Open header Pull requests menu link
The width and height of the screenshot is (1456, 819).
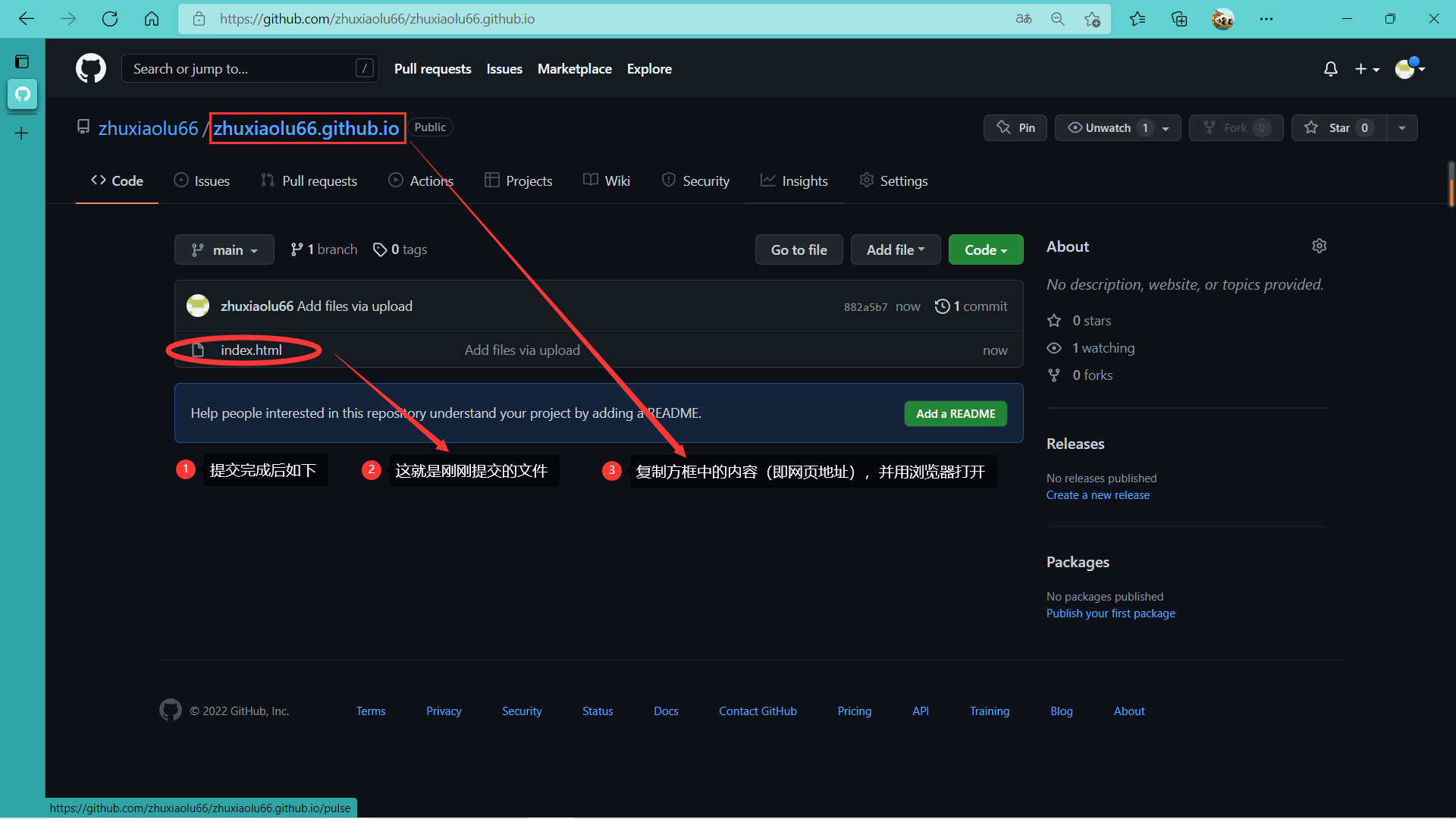point(433,69)
